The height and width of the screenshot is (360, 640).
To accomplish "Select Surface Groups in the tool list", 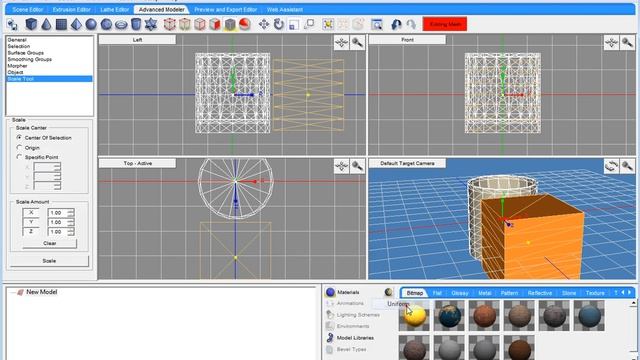I will point(25,53).
